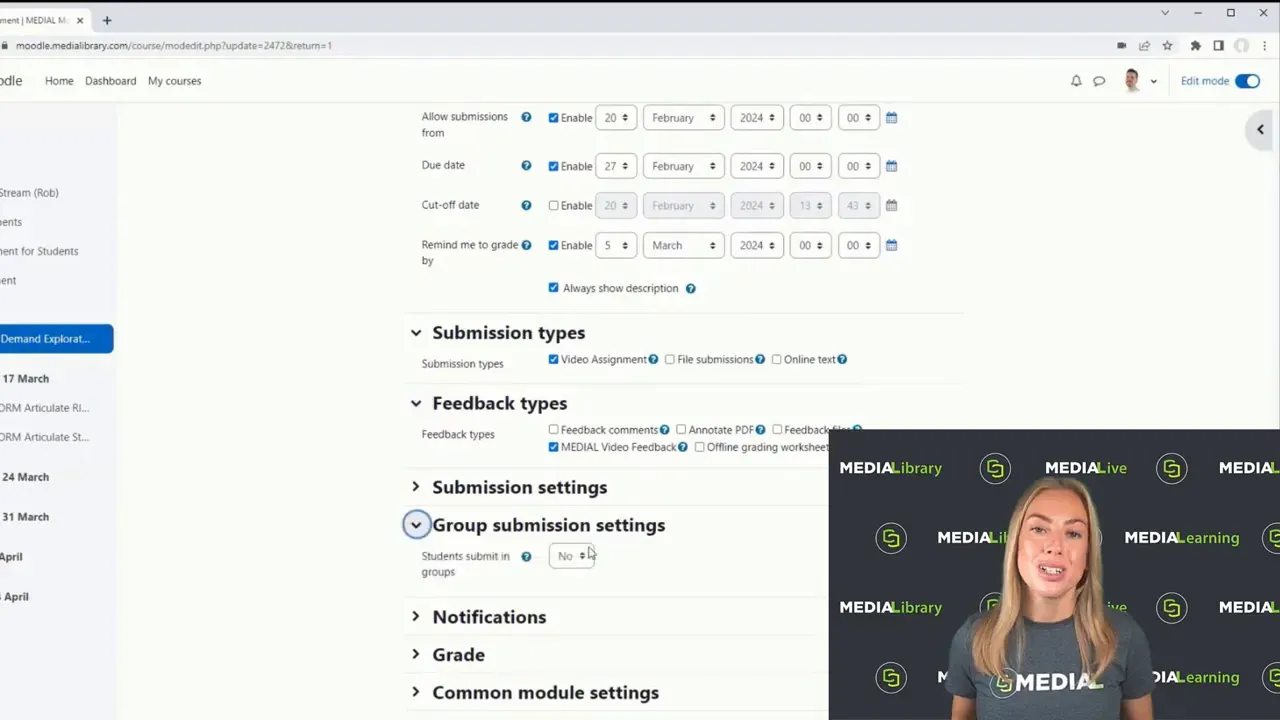Go to Home in top navigation
Viewport: 1280px width, 720px height.
click(59, 81)
